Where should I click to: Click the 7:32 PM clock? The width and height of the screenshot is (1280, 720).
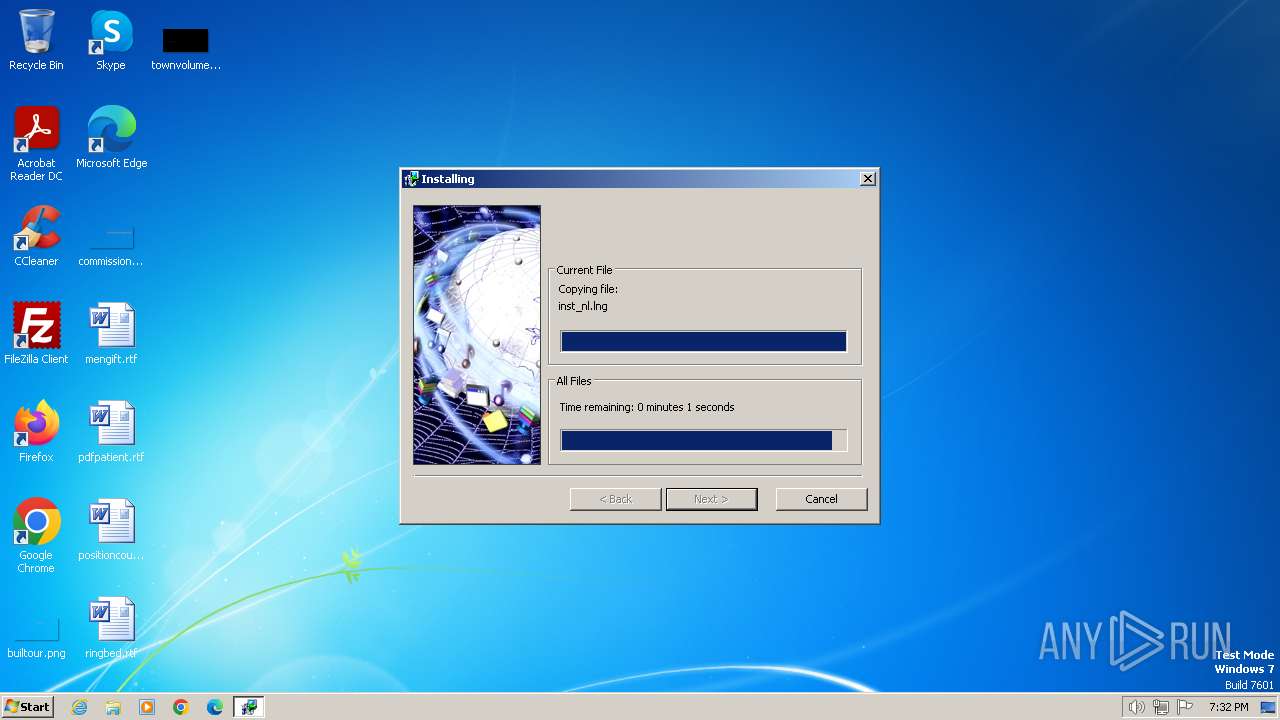1228,707
